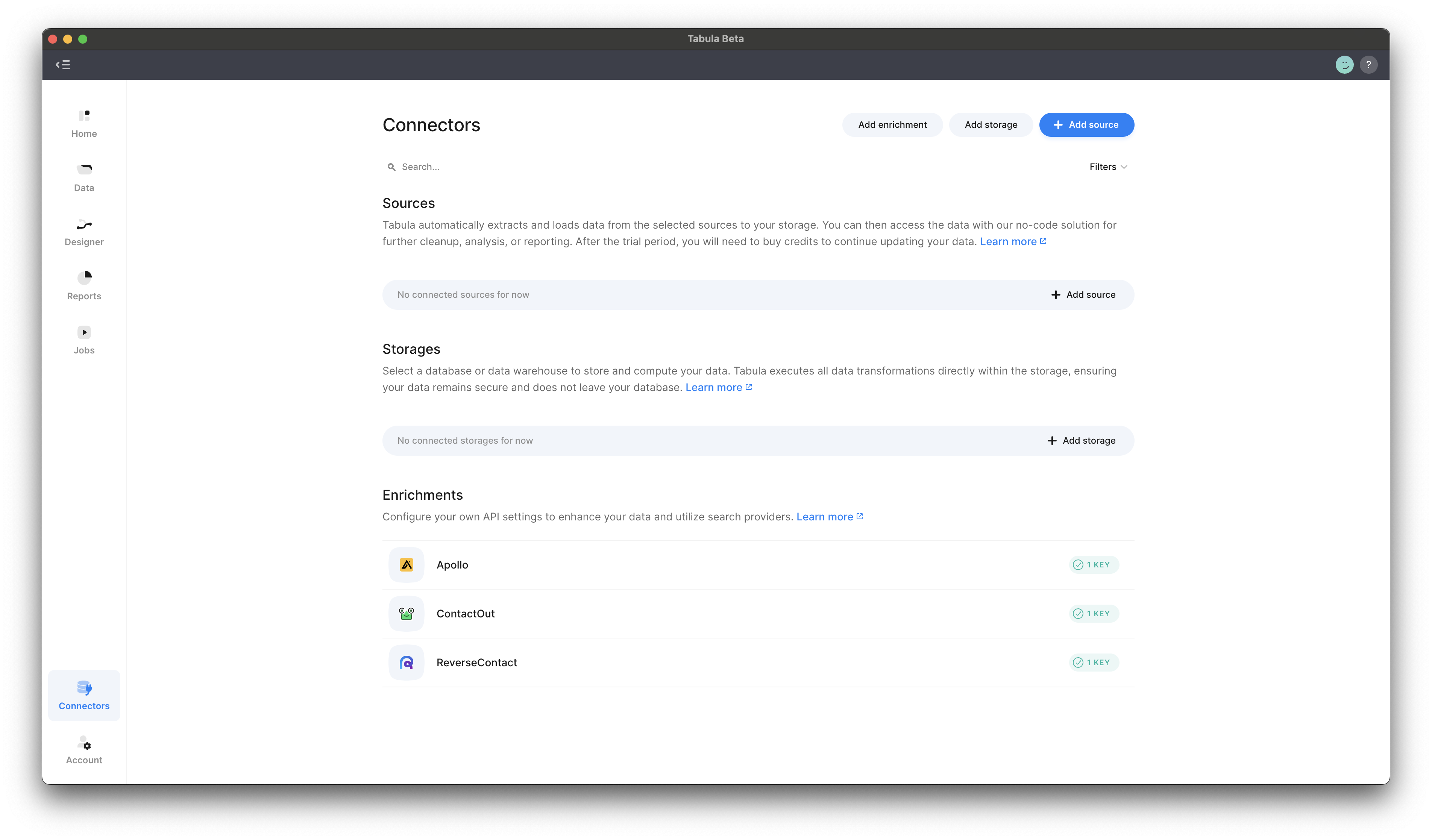Go to the Data section in the sidebar
Screen dimensions: 1432x840
pyautogui.click(x=84, y=177)
